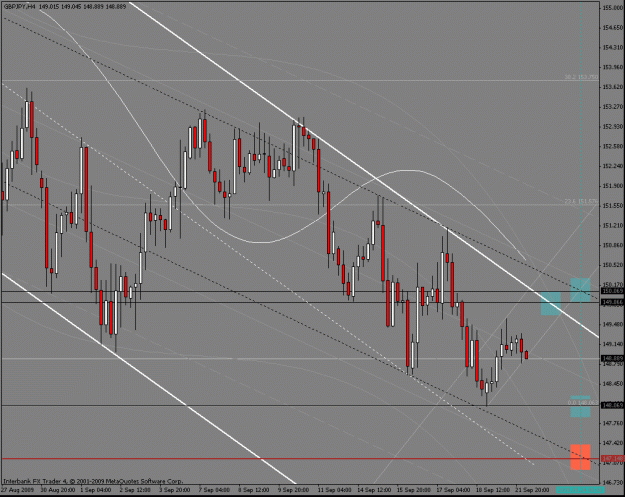Viewport: 625px width, 497px height.
Task: Select the red 147.148 price level tag
Action: (613, 458)
